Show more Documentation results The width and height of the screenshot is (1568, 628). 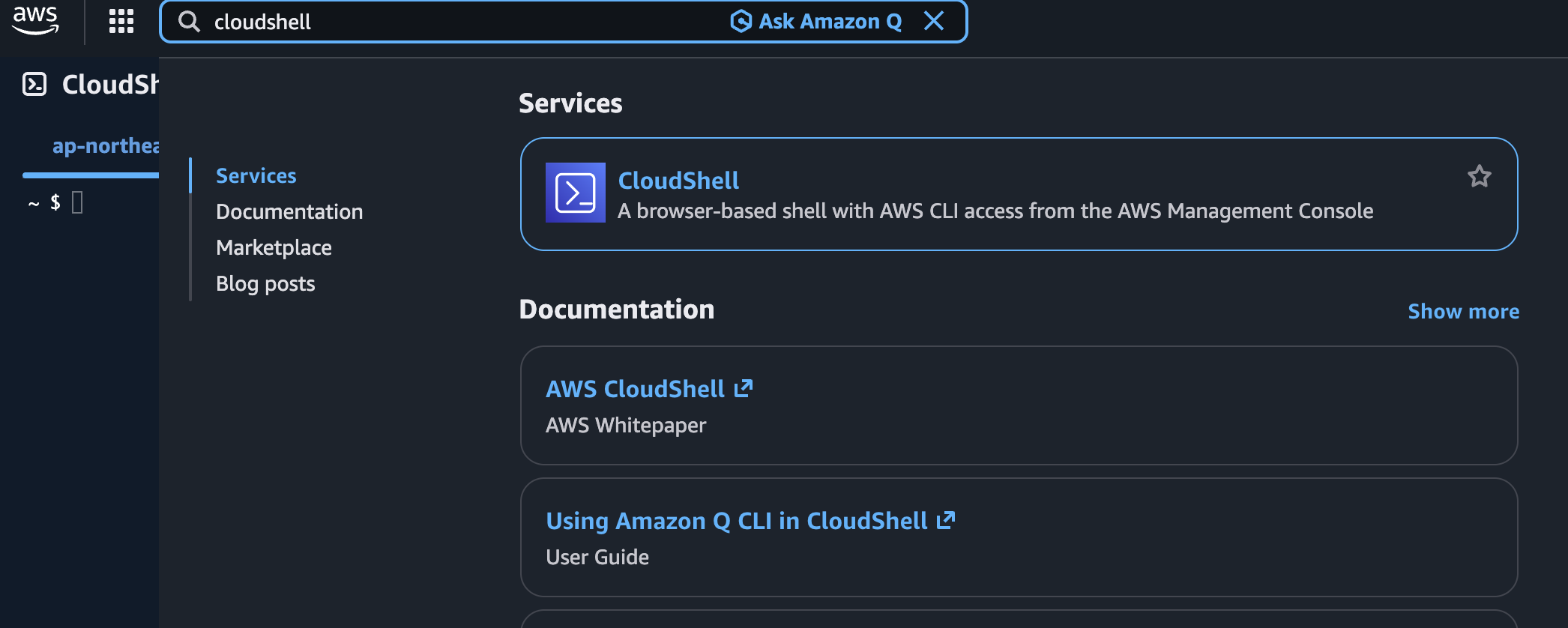1463,311
